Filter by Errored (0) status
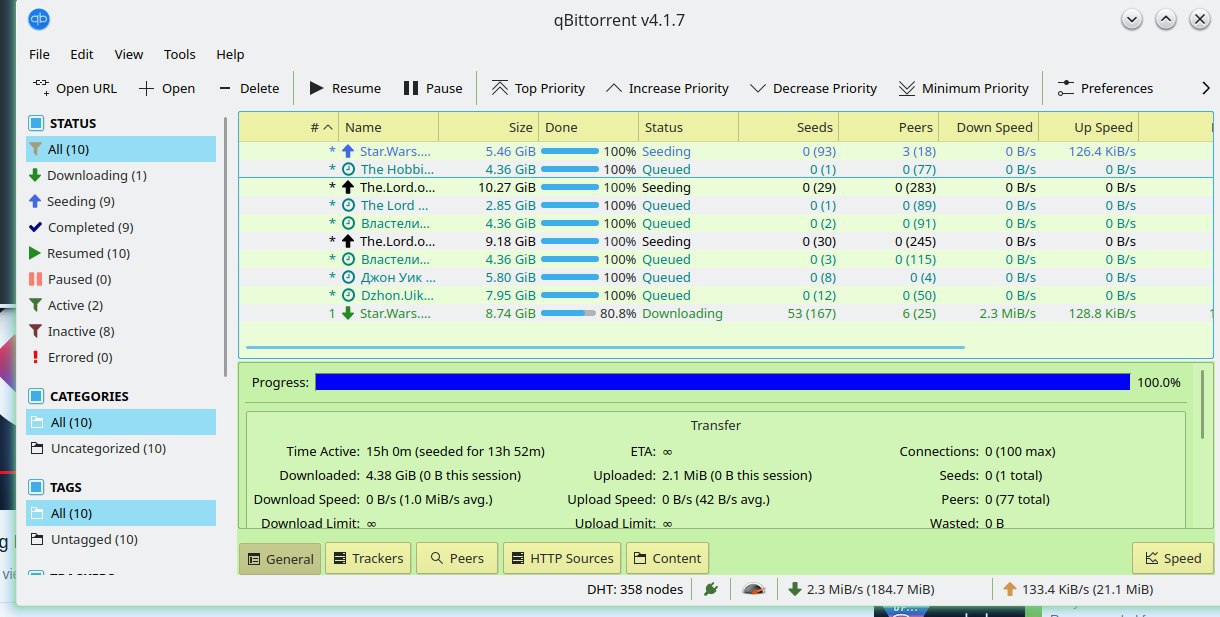Screen dimensions: 1220x617 121,357
